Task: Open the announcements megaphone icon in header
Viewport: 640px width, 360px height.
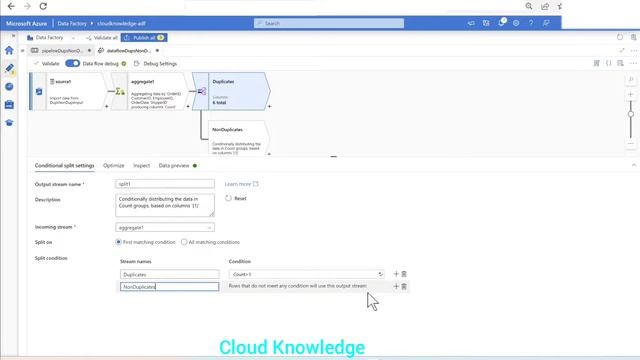Action: pos(471,23)
